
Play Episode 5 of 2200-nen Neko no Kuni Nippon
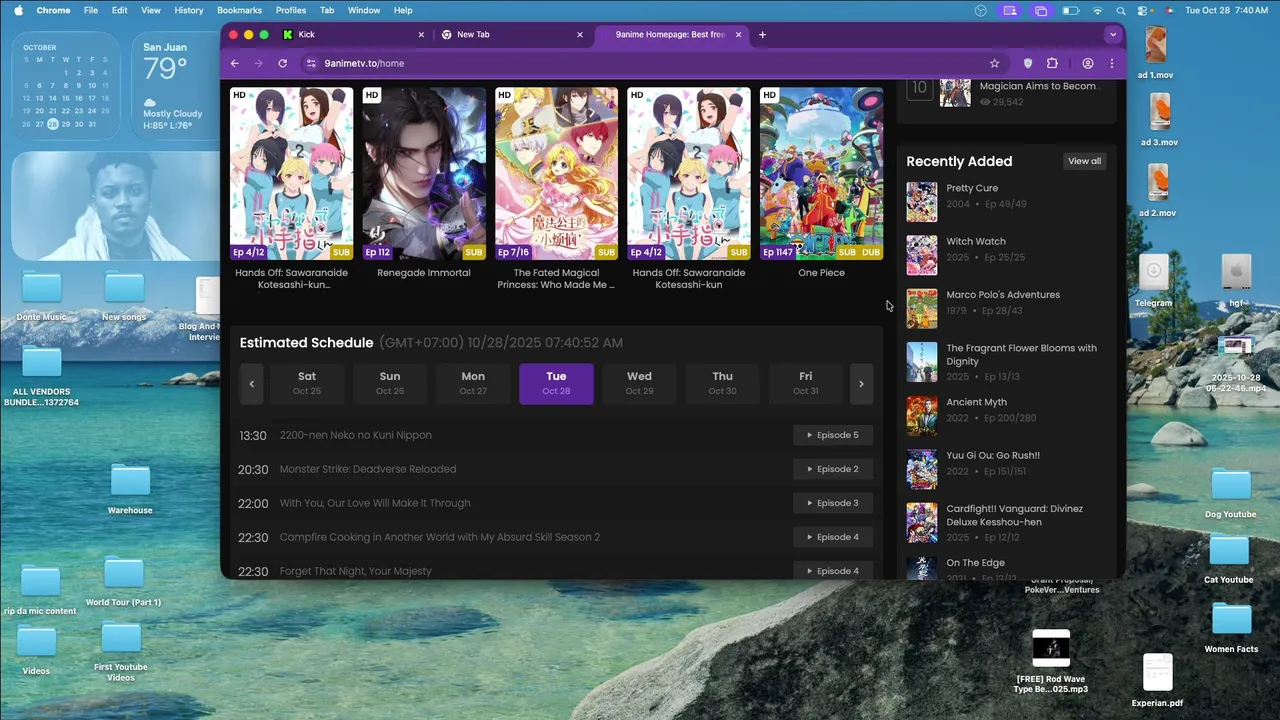[833, 435]
